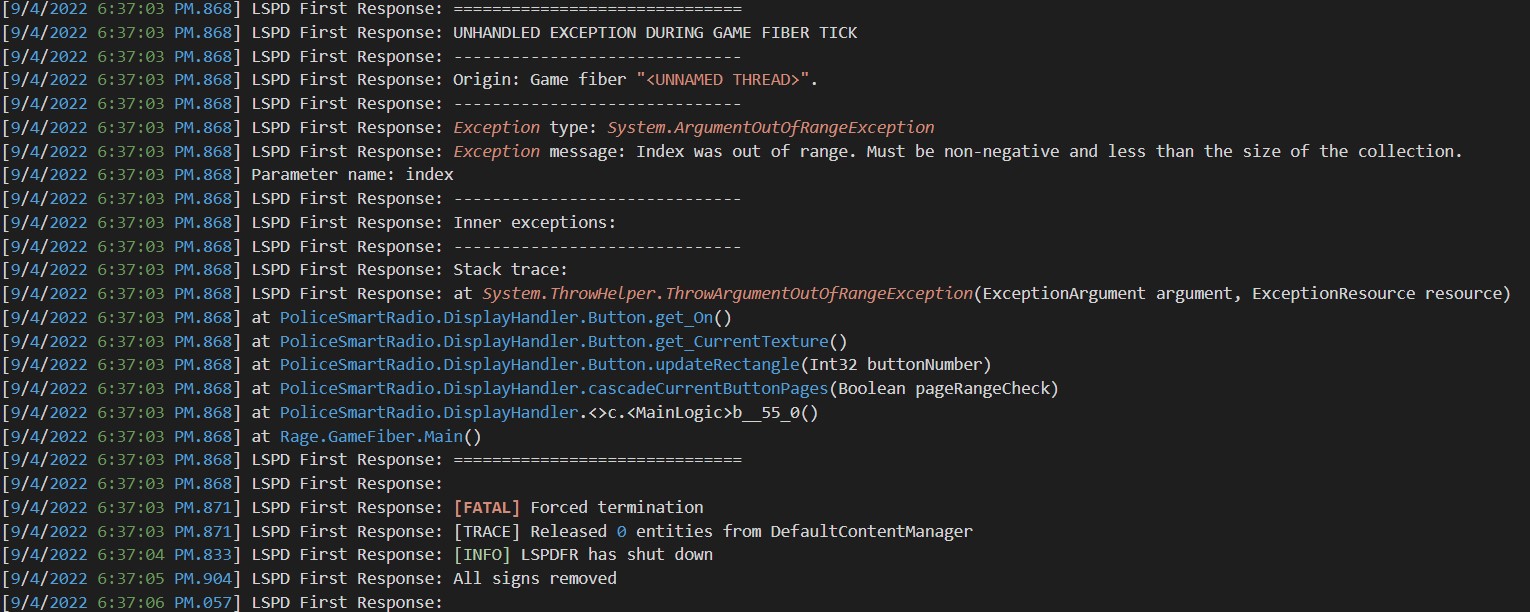Click the UNHANDLED EXCEPTION DURING GAME FIBER TICK text

655,32
